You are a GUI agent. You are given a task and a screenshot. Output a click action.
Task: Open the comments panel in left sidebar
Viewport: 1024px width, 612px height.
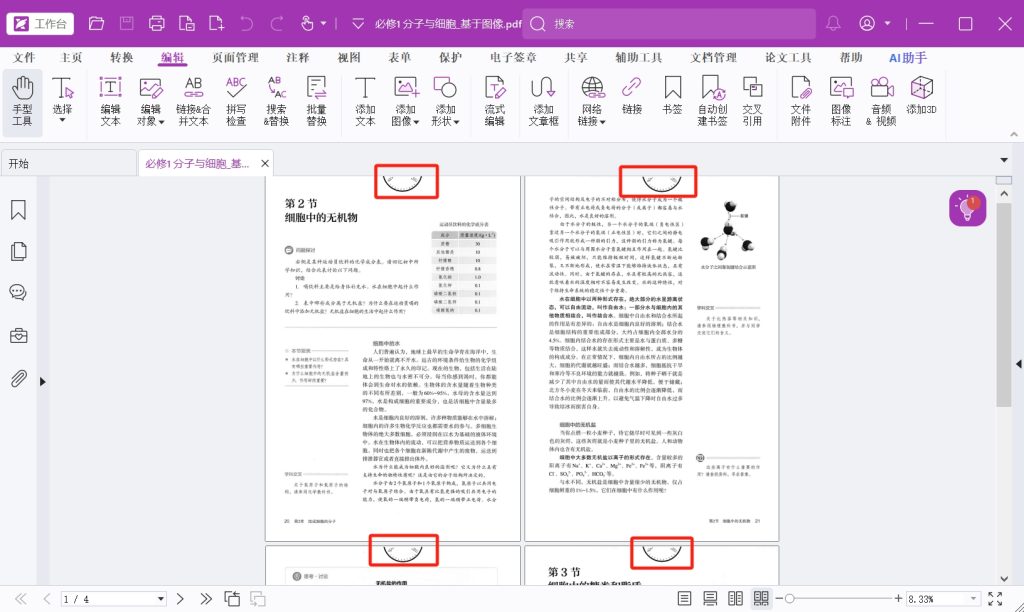18,293
